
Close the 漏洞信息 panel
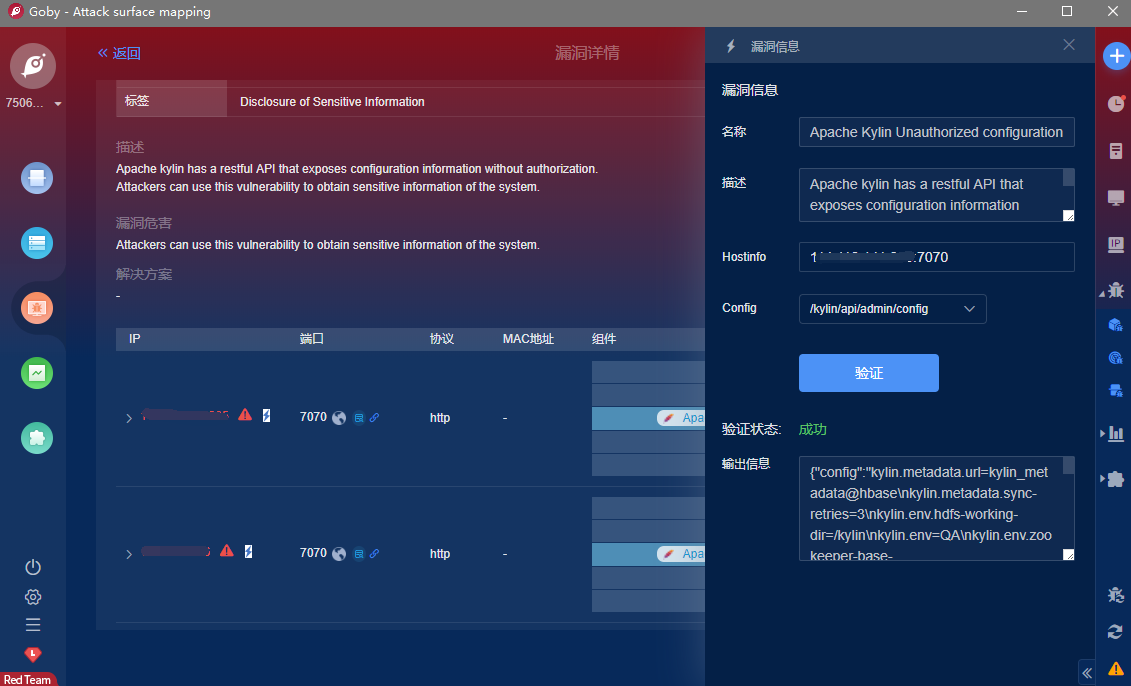(x=1069, y=45)
